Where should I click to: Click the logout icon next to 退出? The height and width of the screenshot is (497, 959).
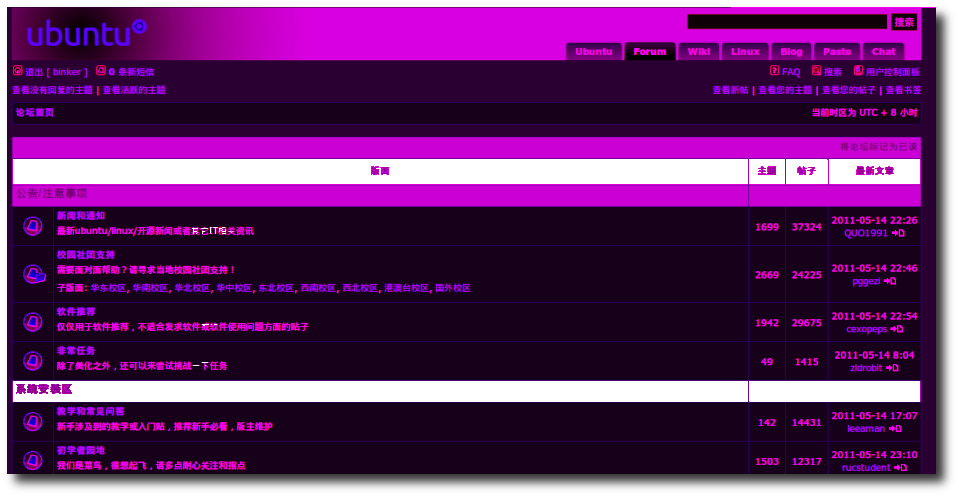pos(18,71)
